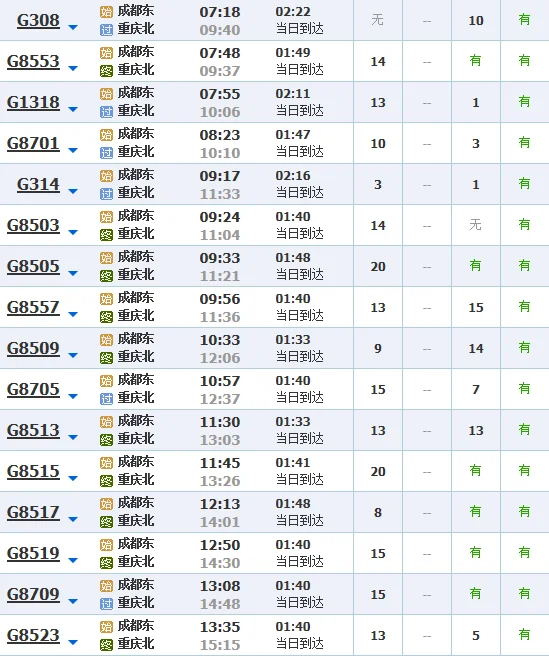
Task: Expand stops list arrow for G308
Action: 73,28
